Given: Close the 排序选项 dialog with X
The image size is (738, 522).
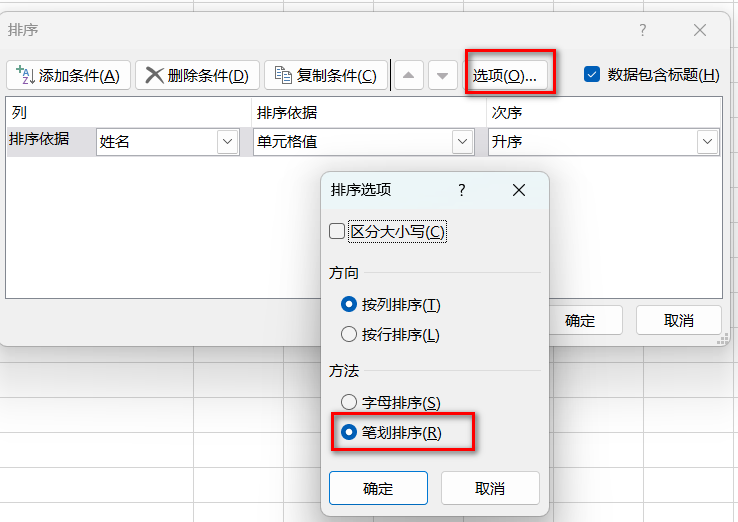Looking at the screenshot, I should [x=518, y=190].
